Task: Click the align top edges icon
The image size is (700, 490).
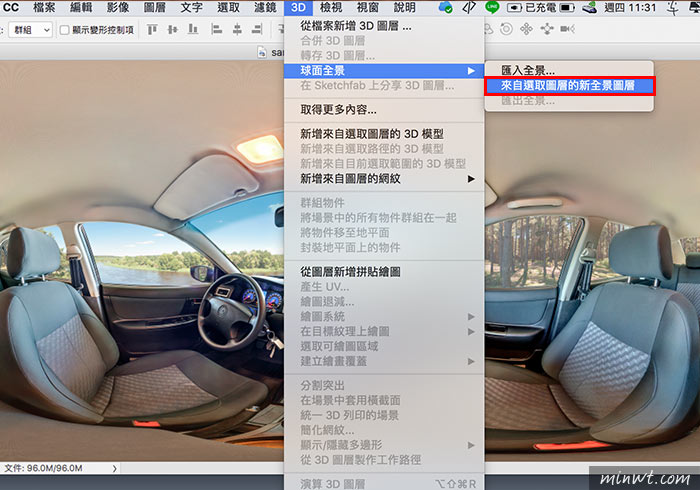Action: click(152, 29)
